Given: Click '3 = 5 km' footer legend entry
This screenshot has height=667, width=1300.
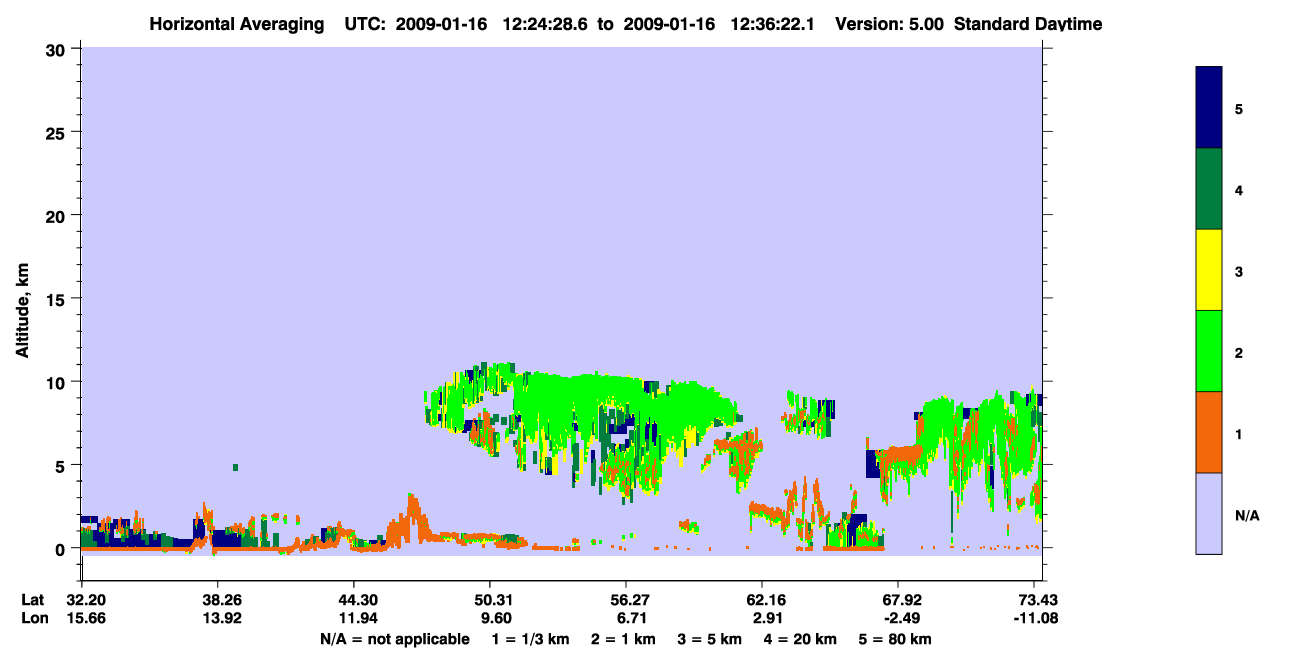Looking at the screenshot, I should [710, 639].
